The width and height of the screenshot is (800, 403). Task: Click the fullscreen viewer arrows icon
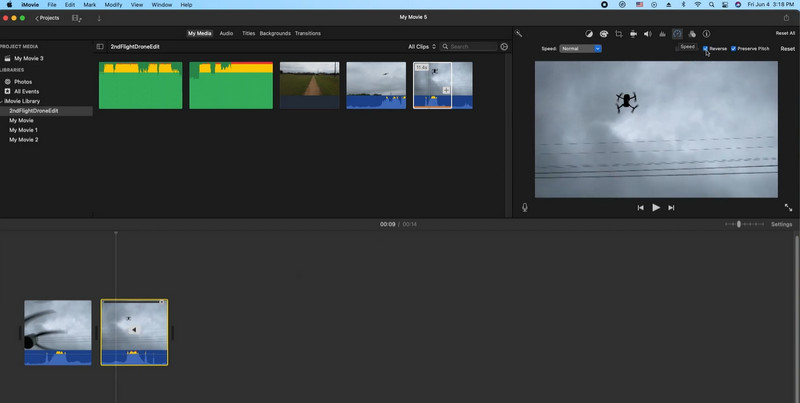[x=788, y=207]
